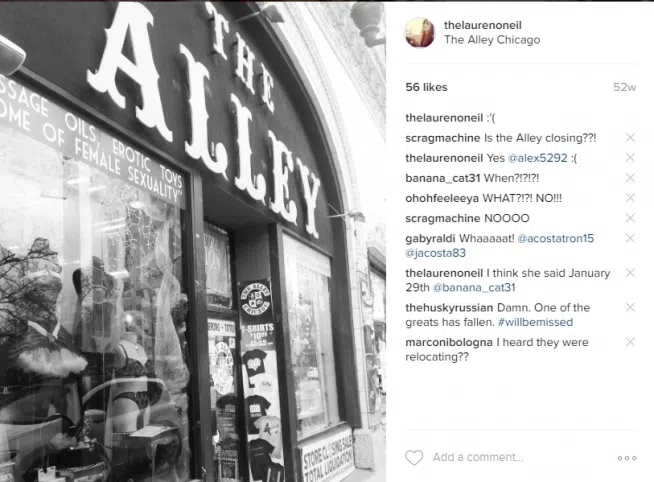Screen dimensions: 654x482
Task: Delete the 'NOOOO' comment from scragmachine
Action: (x=630, y=218)
